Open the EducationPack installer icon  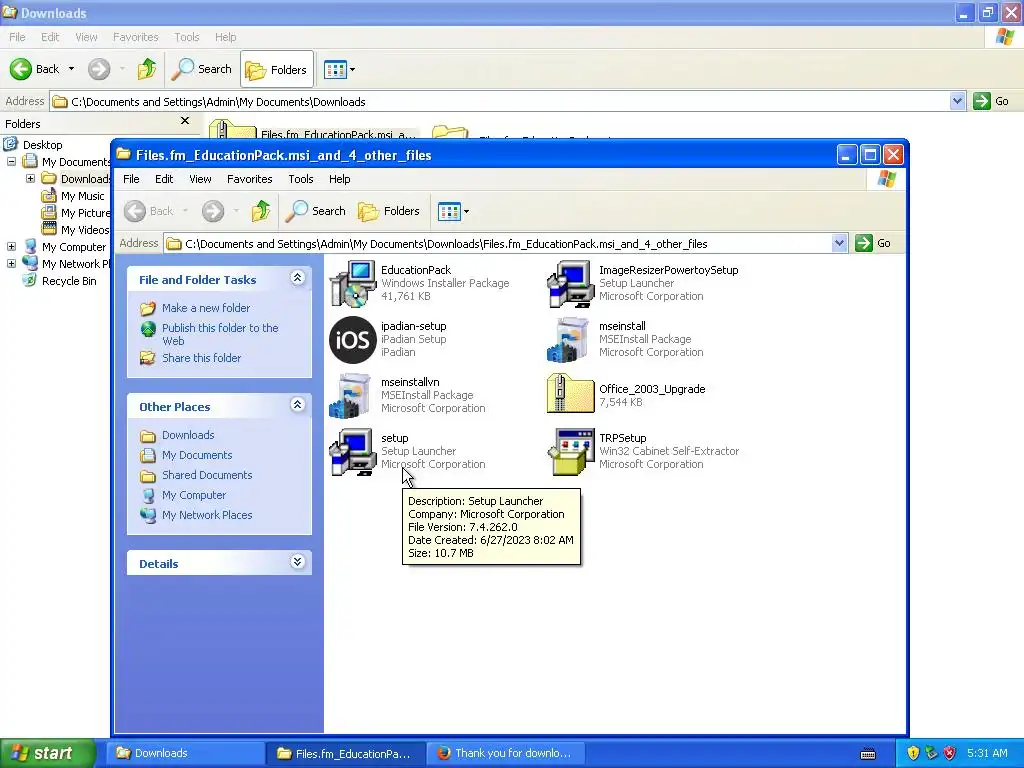pos(353,283)
